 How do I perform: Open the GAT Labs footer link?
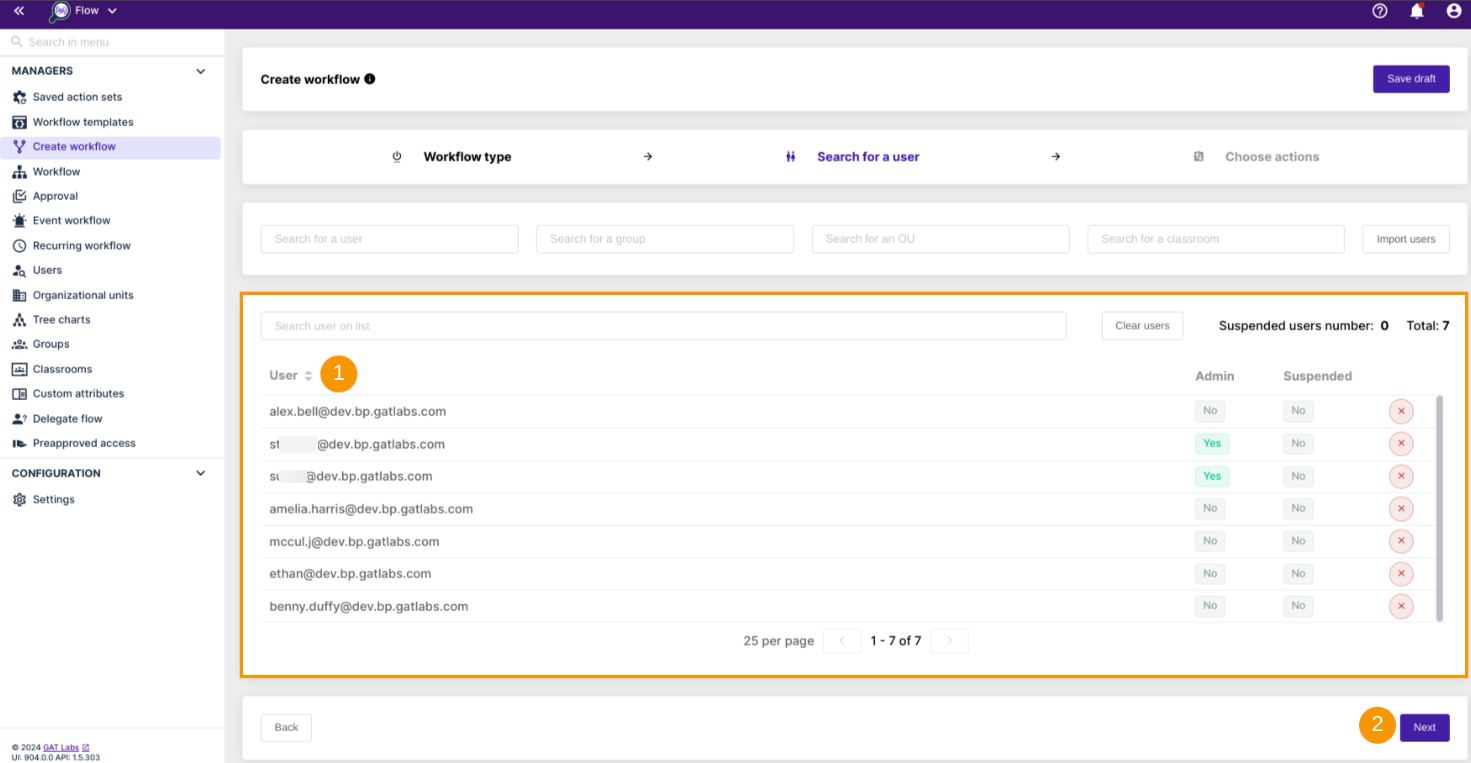[66, 747]
